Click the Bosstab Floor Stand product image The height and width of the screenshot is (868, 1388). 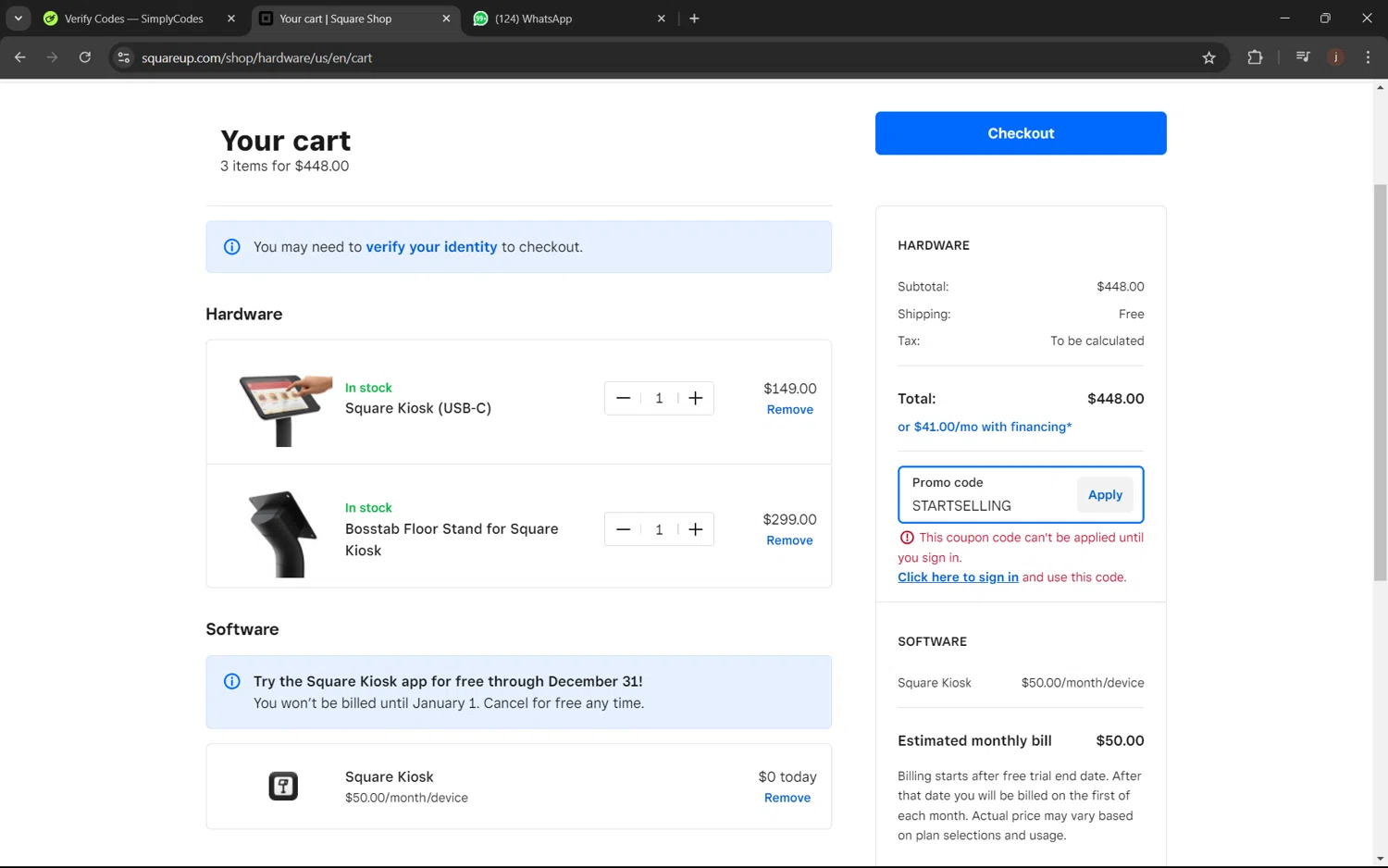click(283, 534)
